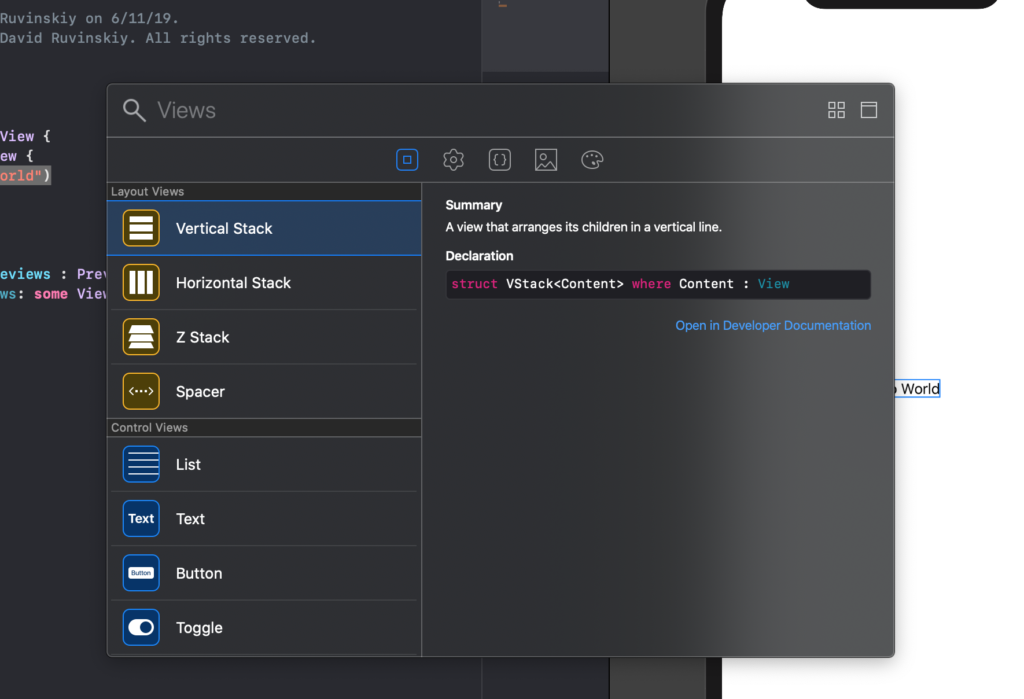
Task: Expand the Layout Views section header
Action: [x=148, y=191]
